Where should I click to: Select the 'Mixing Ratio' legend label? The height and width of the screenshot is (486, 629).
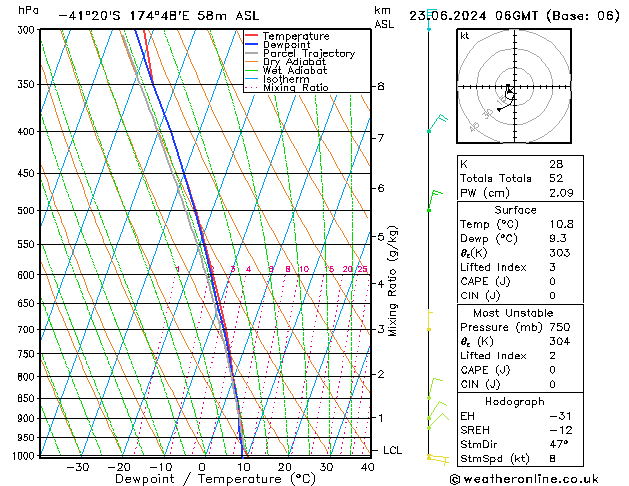296,87
